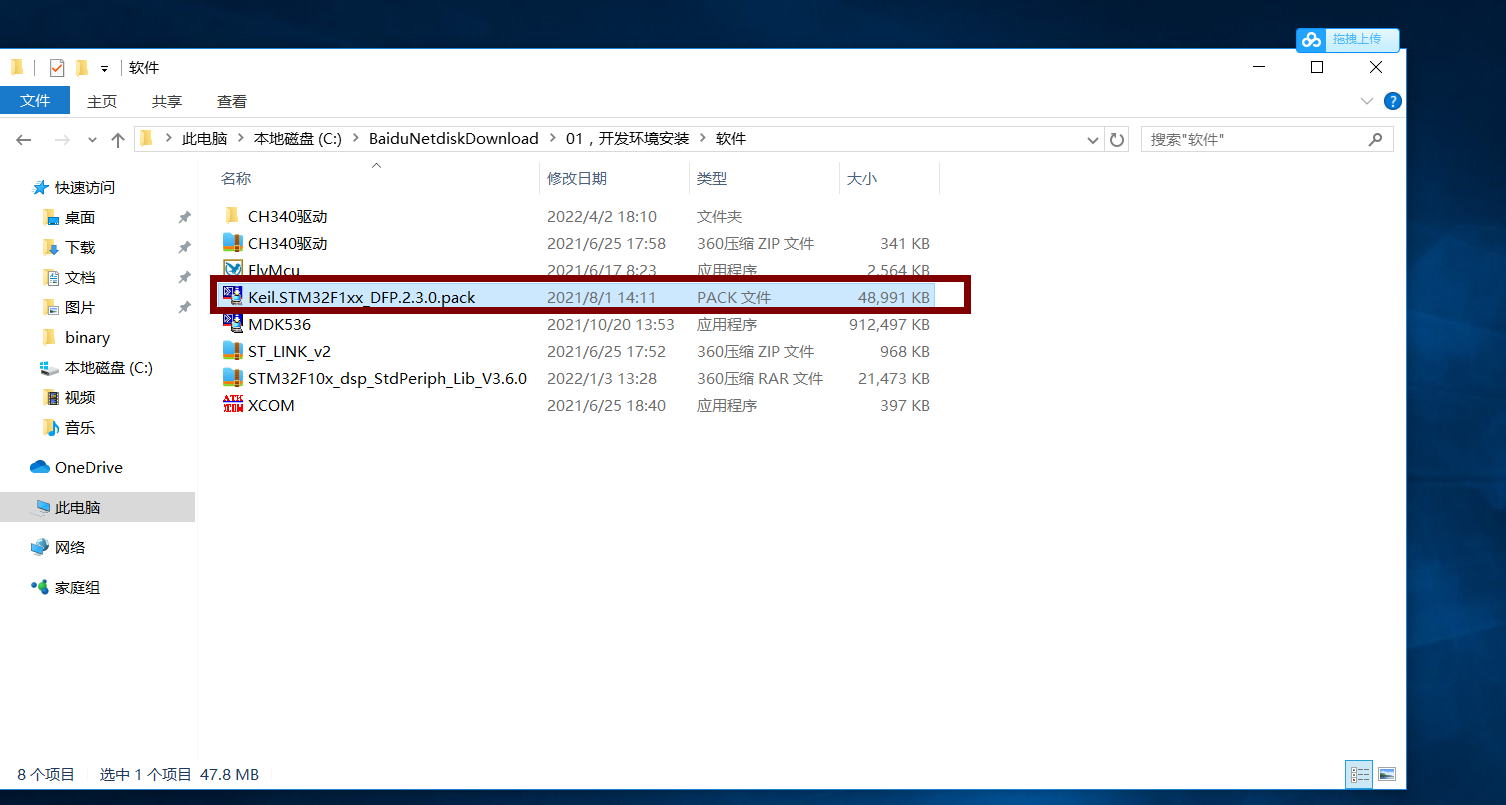Sort by the 名称 column header
The width and height of the screenshot is (1506, 805).
376,178
